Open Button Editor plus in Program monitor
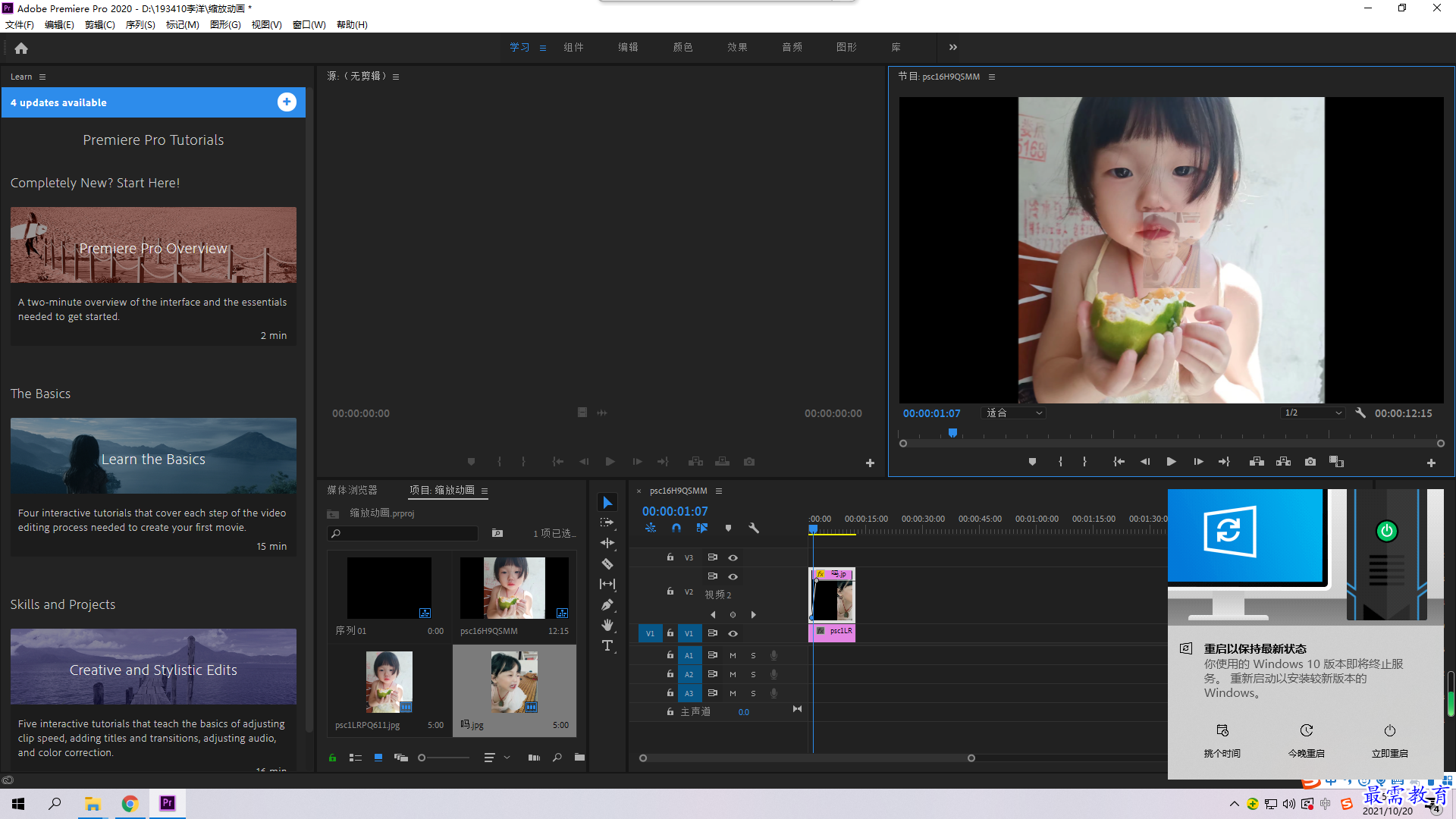1456x819 pixels. [x=1431, y=463]
